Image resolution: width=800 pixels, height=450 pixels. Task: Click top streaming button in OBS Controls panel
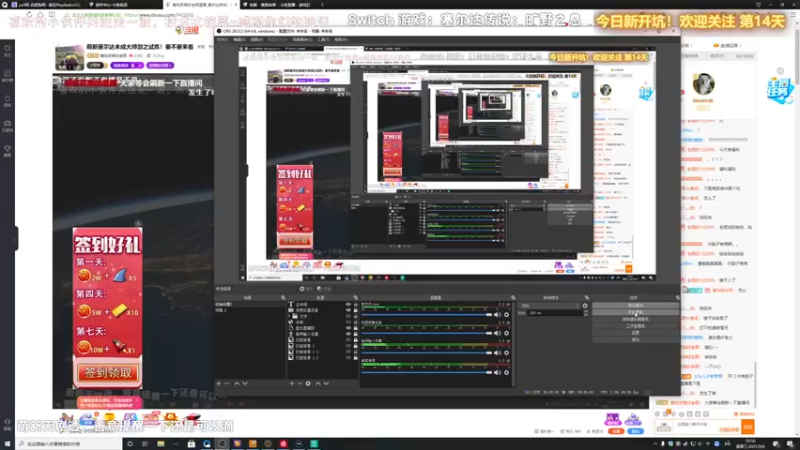635,305
